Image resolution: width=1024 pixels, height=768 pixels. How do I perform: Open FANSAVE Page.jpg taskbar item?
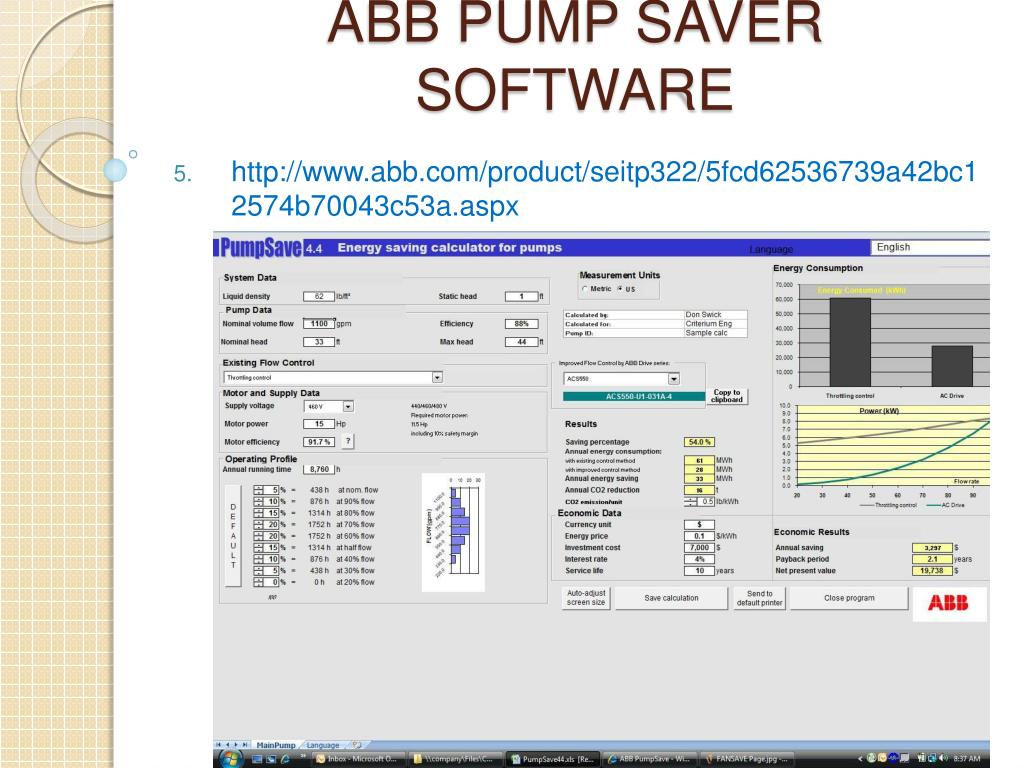[x=746, y=759]
